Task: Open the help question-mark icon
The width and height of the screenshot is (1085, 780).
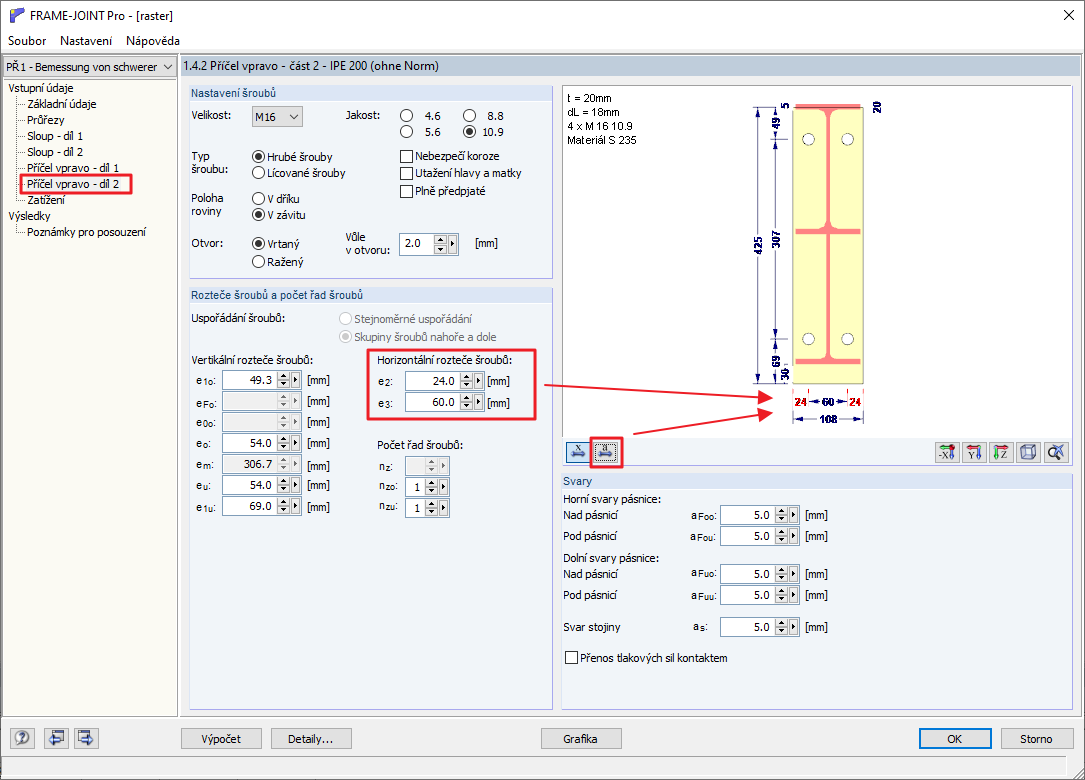Action: [22, 738]
